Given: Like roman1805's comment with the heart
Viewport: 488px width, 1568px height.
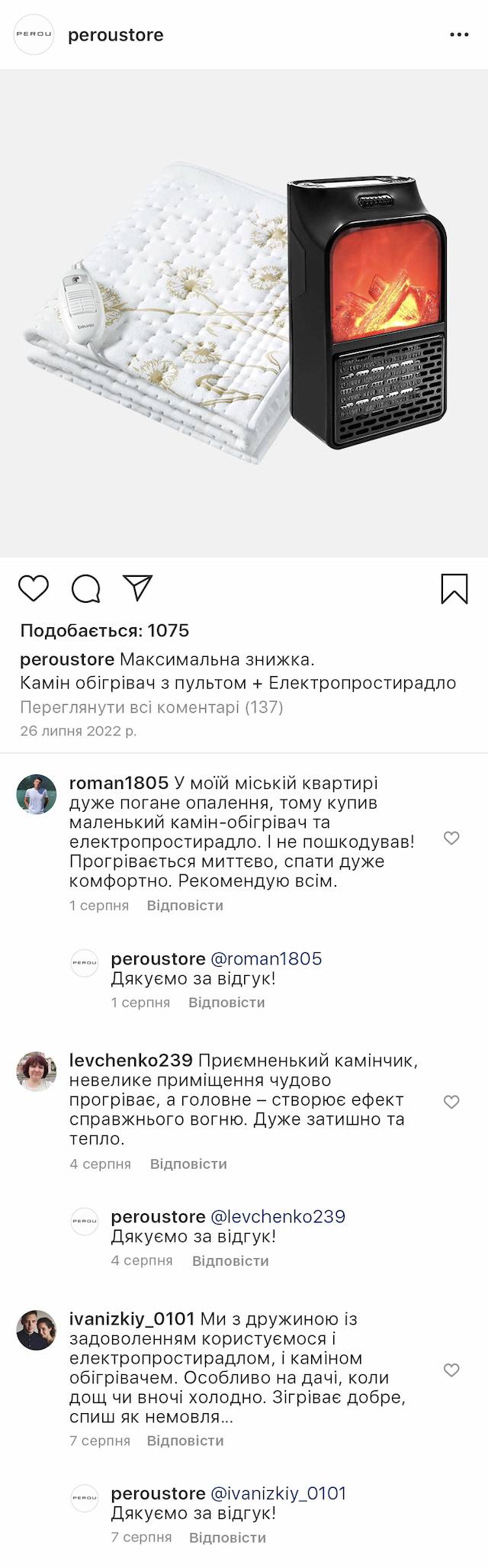Looking at the screenshot, I should 451,838.
